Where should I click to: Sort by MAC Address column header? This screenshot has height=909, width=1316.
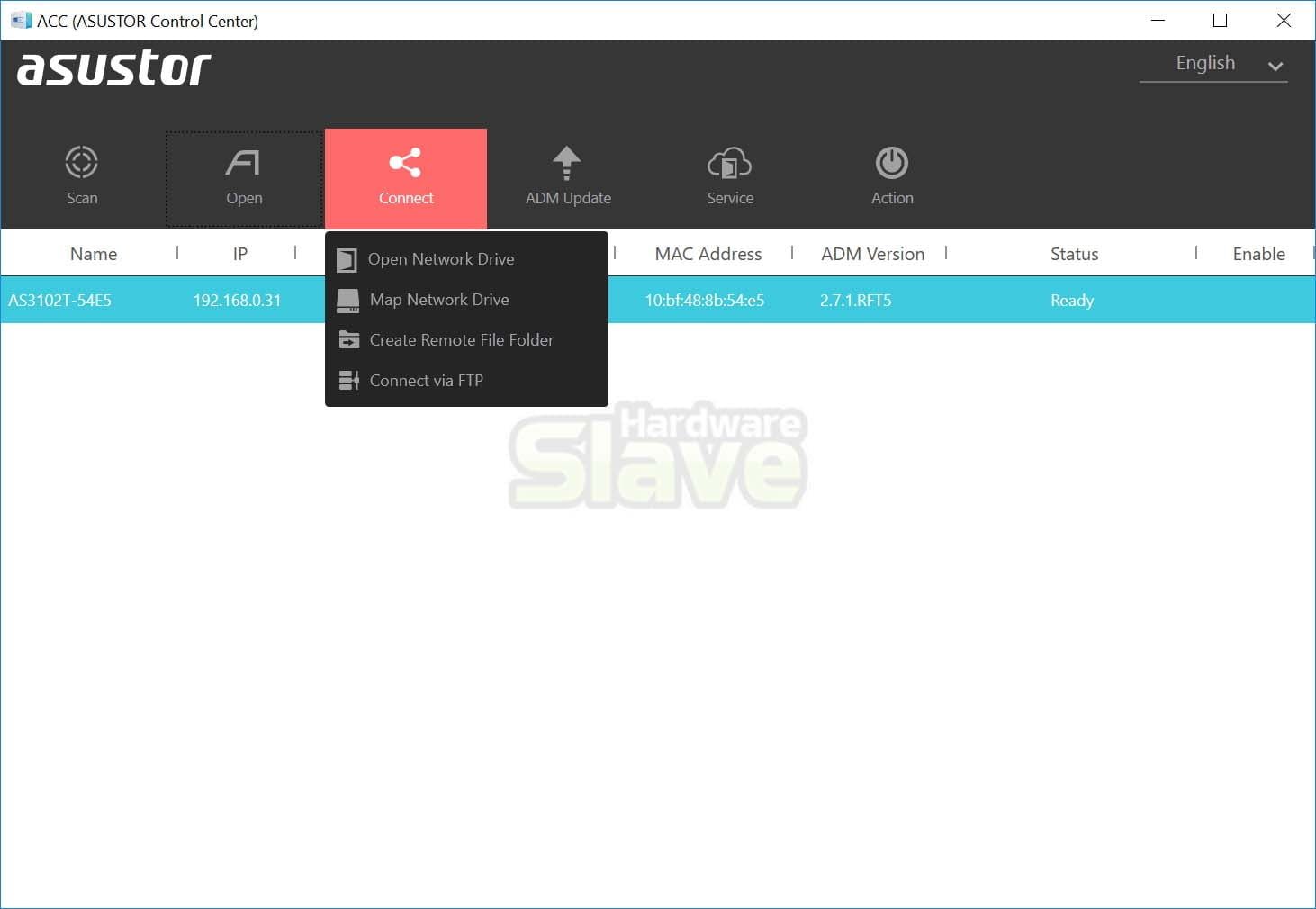(708, 254)
